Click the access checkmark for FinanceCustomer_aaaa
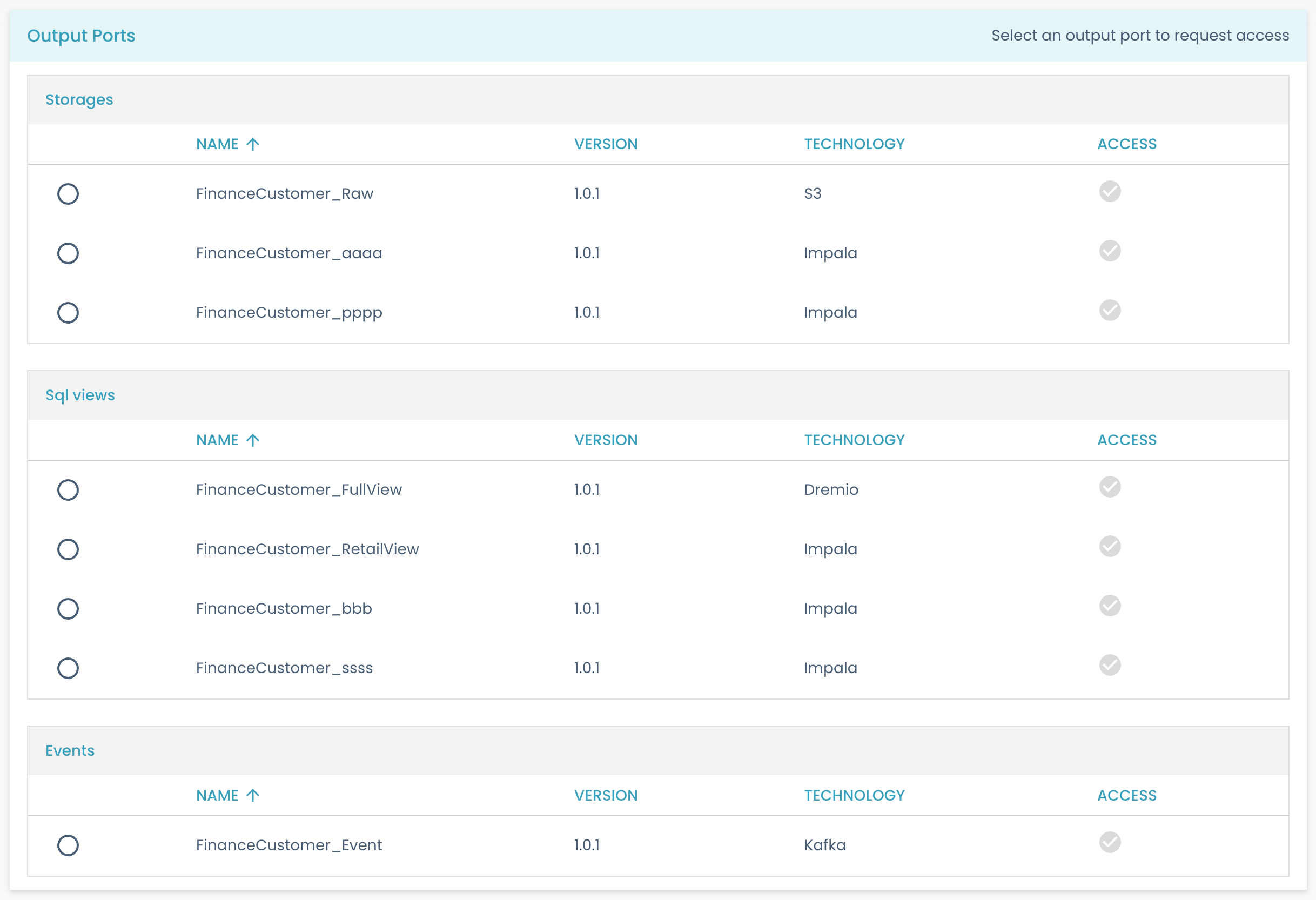This screenshot has width=1316, height=900. [x=1110, y=252]
